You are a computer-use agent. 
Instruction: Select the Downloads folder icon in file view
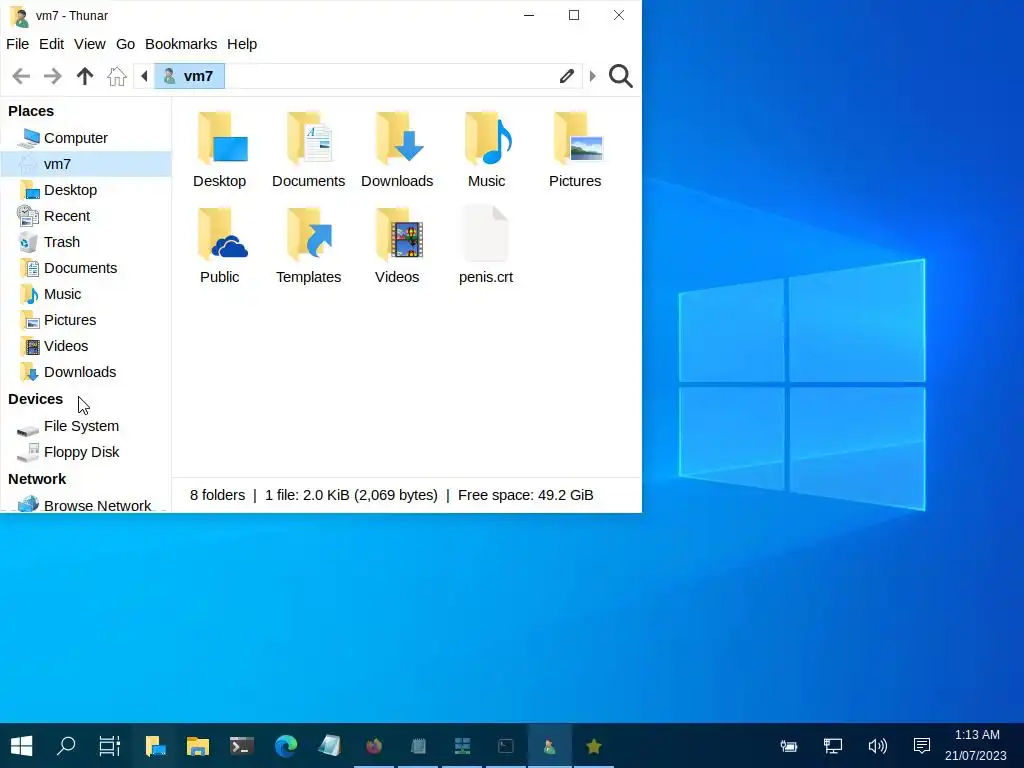pos(398,138)
